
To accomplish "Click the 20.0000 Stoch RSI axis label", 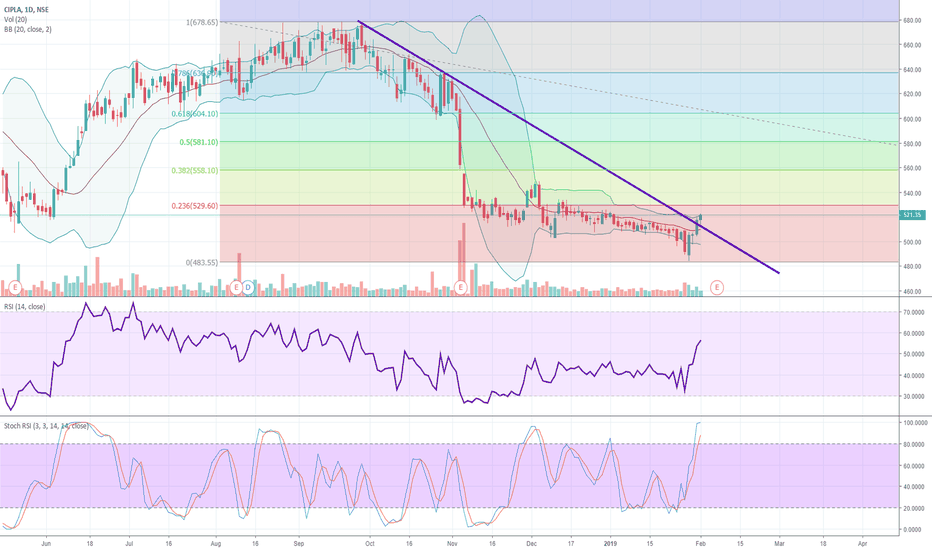I will pyautogui.click(x=914, y=508).
